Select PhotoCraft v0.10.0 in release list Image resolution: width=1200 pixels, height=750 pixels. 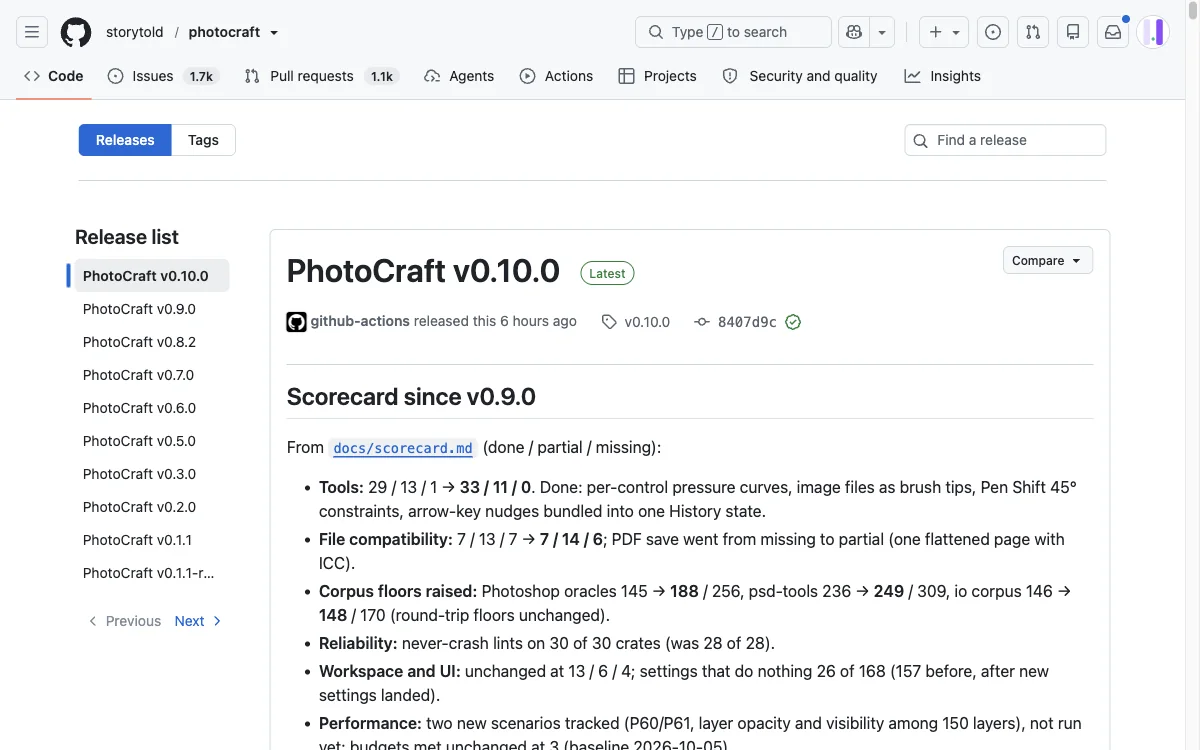pyautogui.click(x=152, y=276)
